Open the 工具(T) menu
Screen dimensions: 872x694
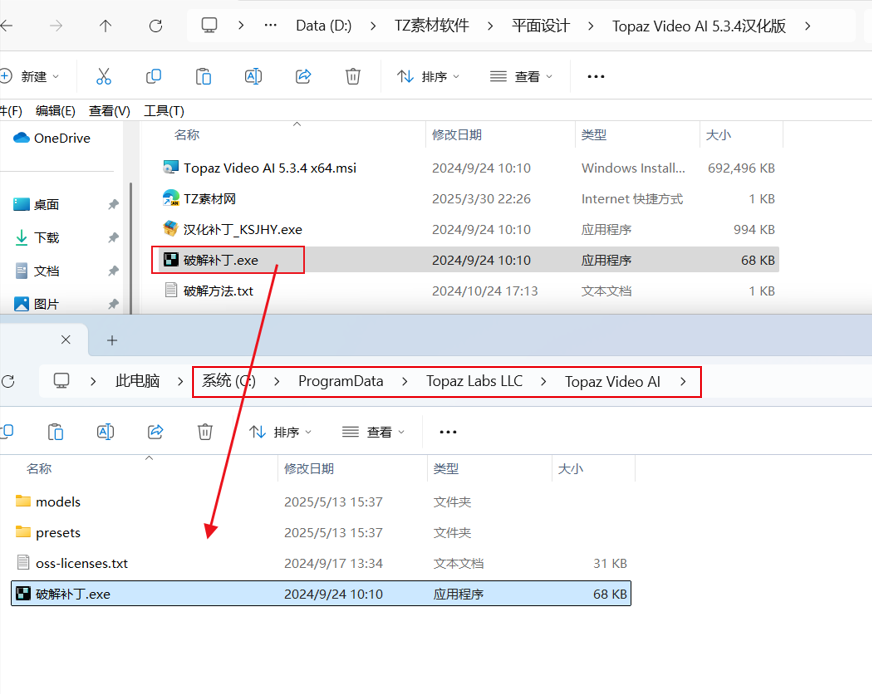(x=164, y=111)
